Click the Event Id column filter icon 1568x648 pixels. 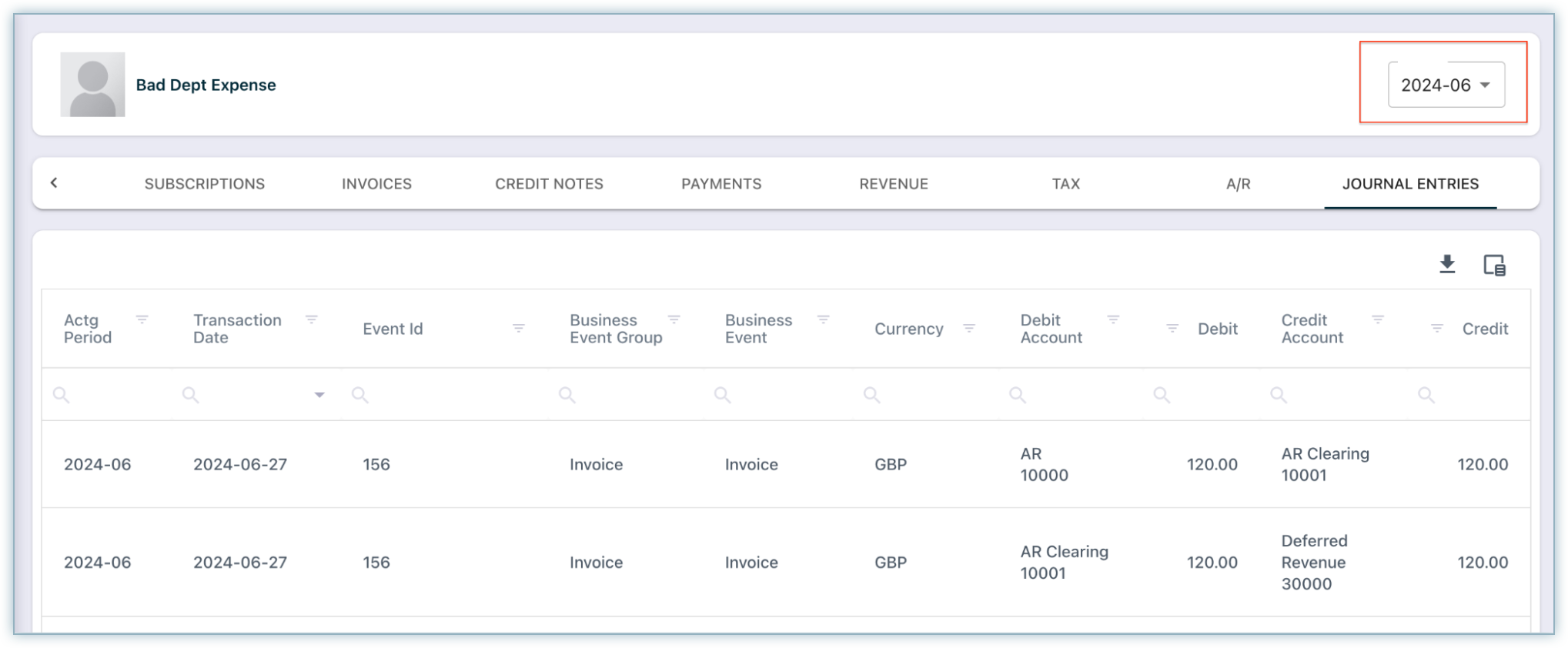pyautogui.click(x=518, y=329)
